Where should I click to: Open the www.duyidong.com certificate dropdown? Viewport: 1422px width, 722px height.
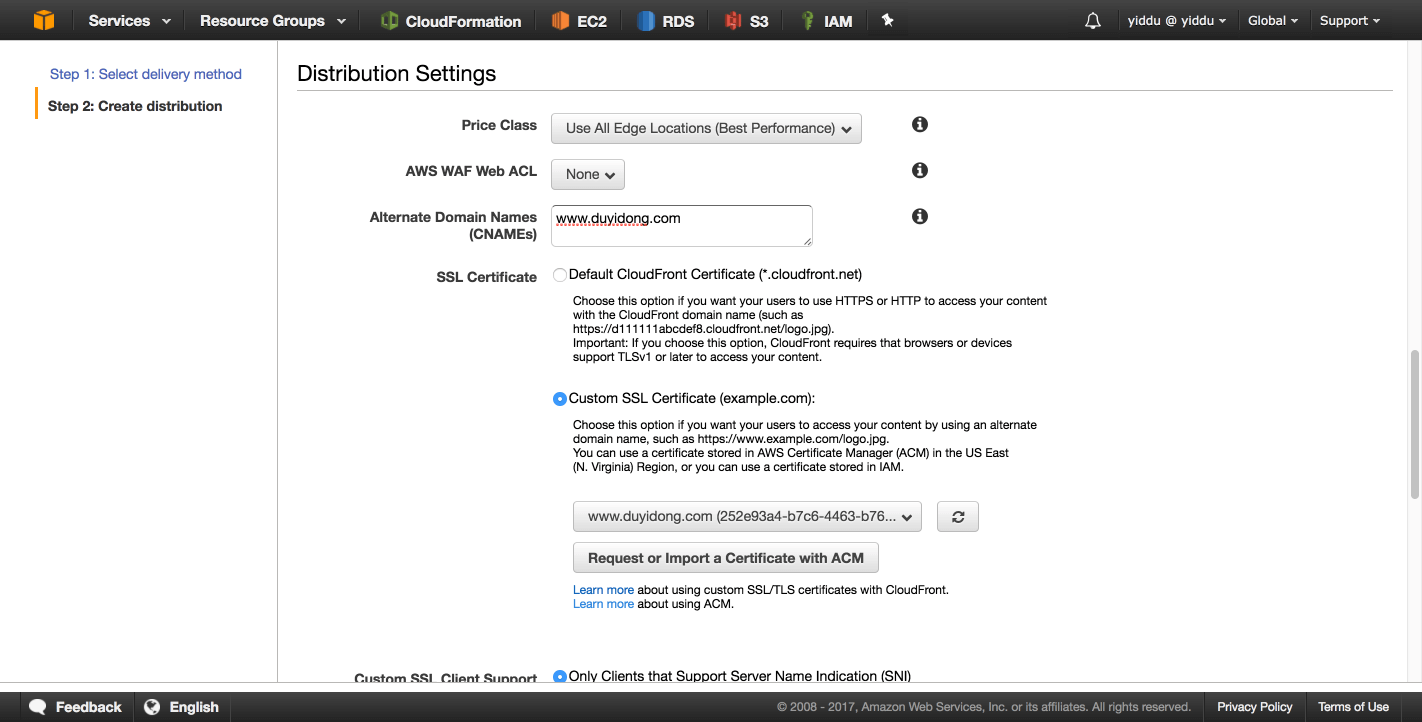pos(747,516)
